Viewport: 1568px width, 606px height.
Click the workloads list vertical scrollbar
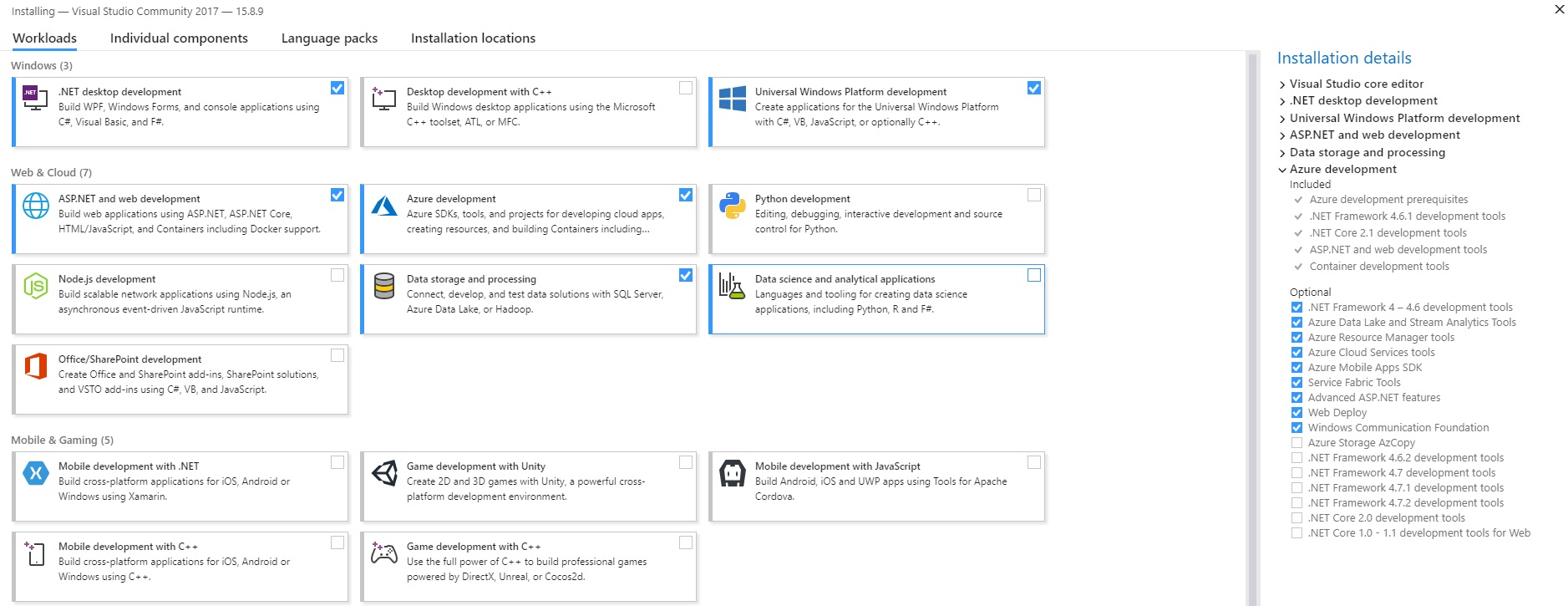[x=1252, y=328]
